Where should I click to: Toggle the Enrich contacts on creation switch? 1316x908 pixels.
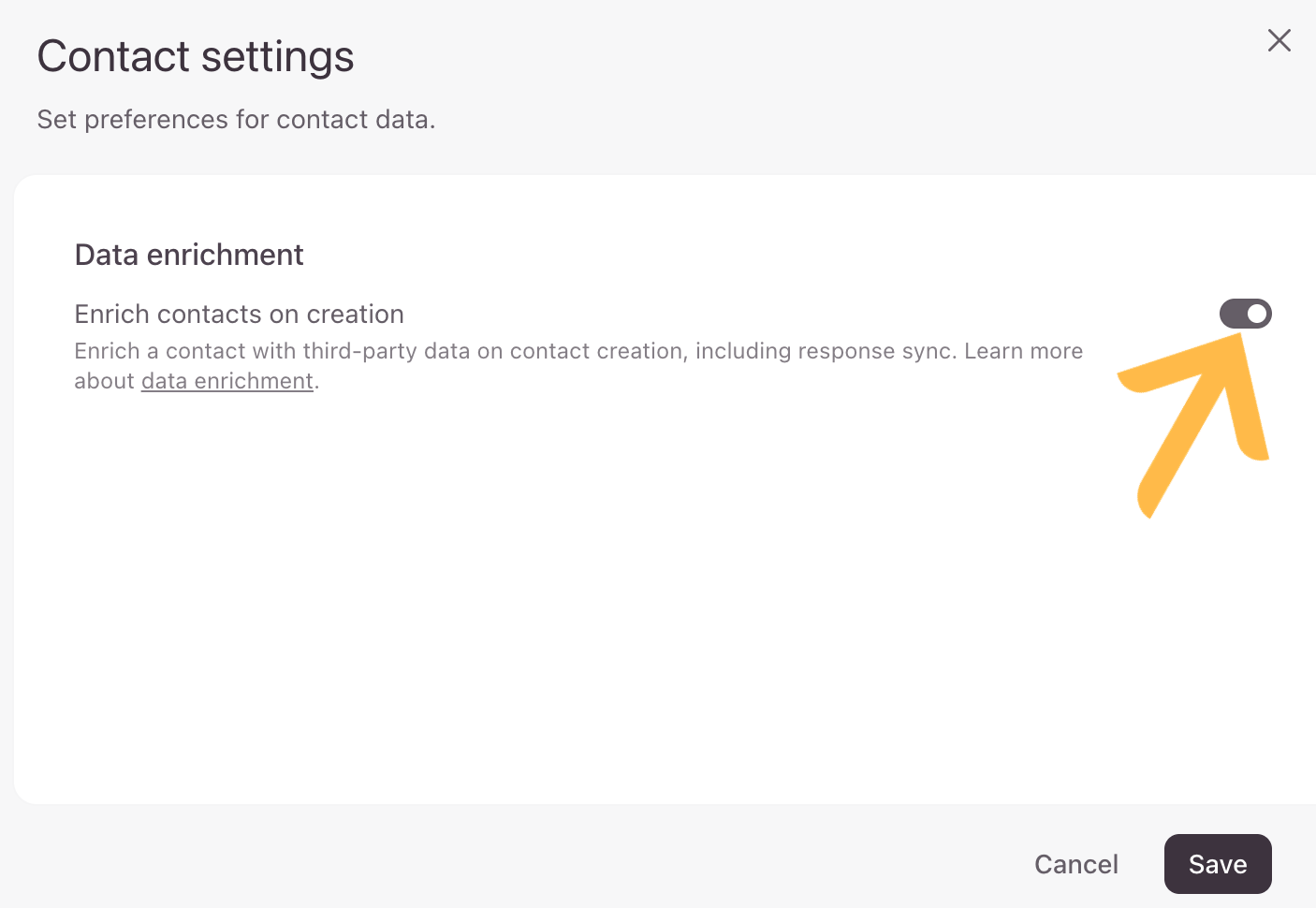pos(1245,314)
